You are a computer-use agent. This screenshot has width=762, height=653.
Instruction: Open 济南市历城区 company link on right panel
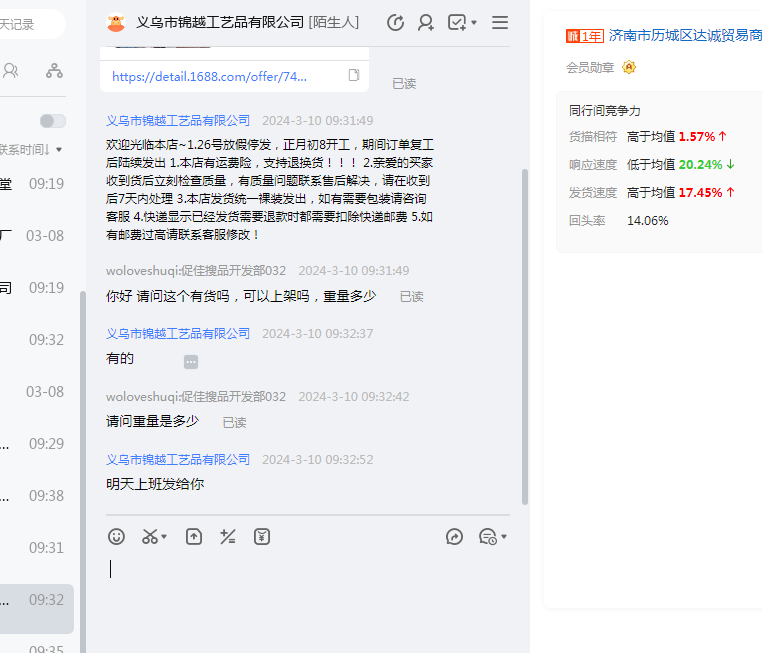click(x=685, y=35)
